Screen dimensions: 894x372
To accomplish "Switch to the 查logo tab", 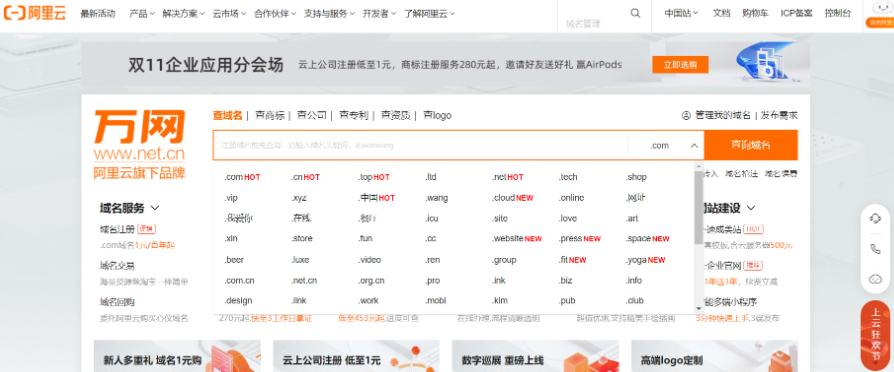I will click(x=437, y=115).
